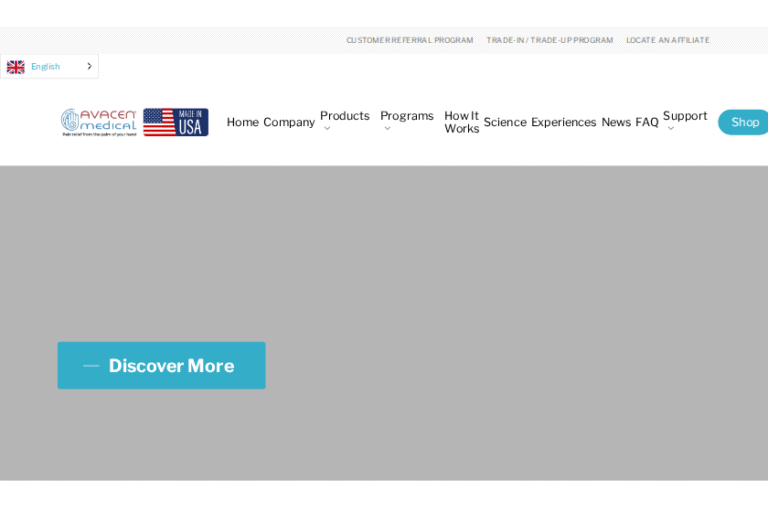Open the Programs dropdown chevron
The width and height of the screenshot is (768, 512).
click(387, 129)
